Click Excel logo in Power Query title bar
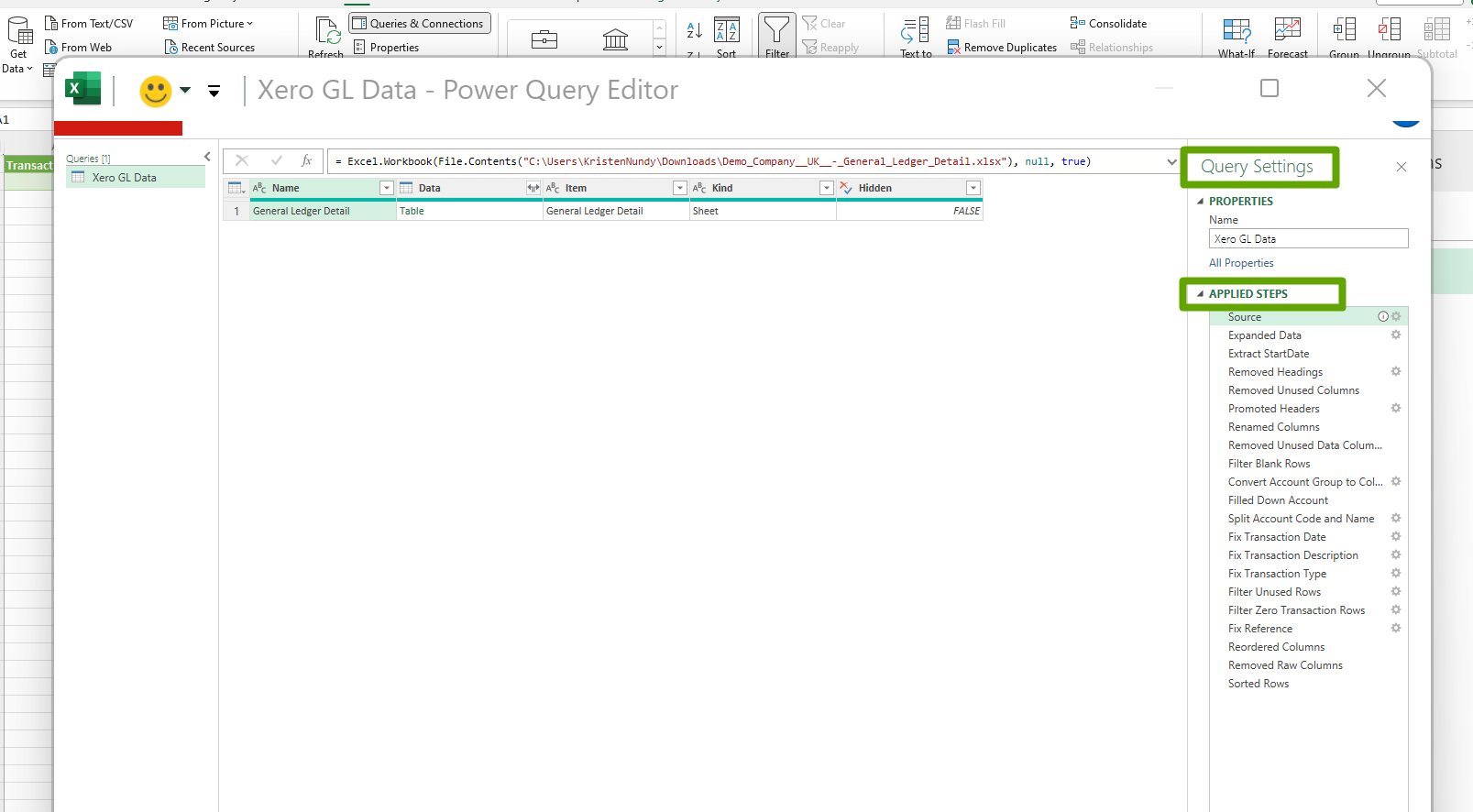Screen dimensions: 1473x812 (83, 89)
